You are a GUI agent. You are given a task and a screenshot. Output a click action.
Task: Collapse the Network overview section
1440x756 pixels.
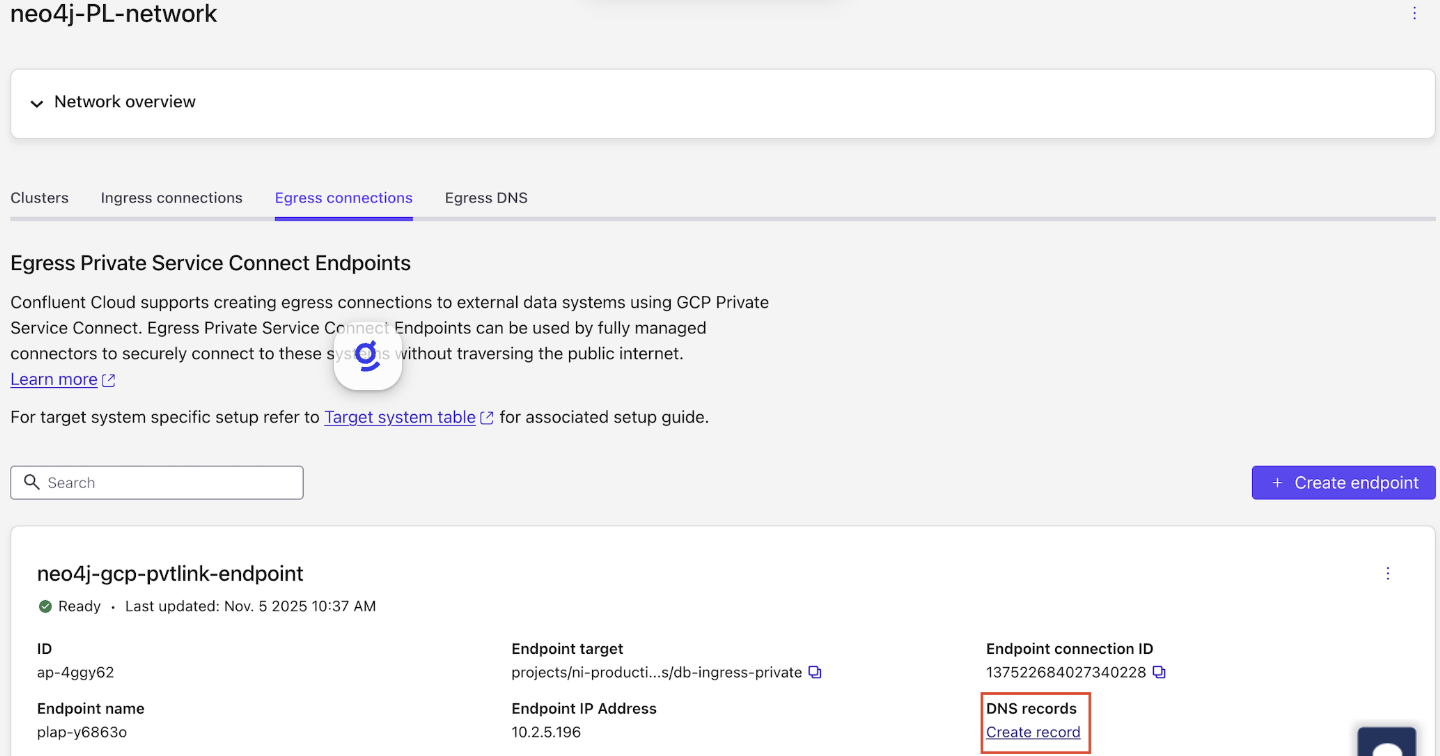[36, 103]
